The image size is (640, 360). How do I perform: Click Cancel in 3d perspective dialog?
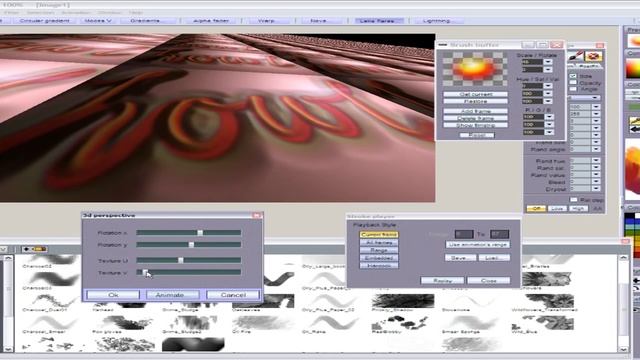(x=233, y=295)
